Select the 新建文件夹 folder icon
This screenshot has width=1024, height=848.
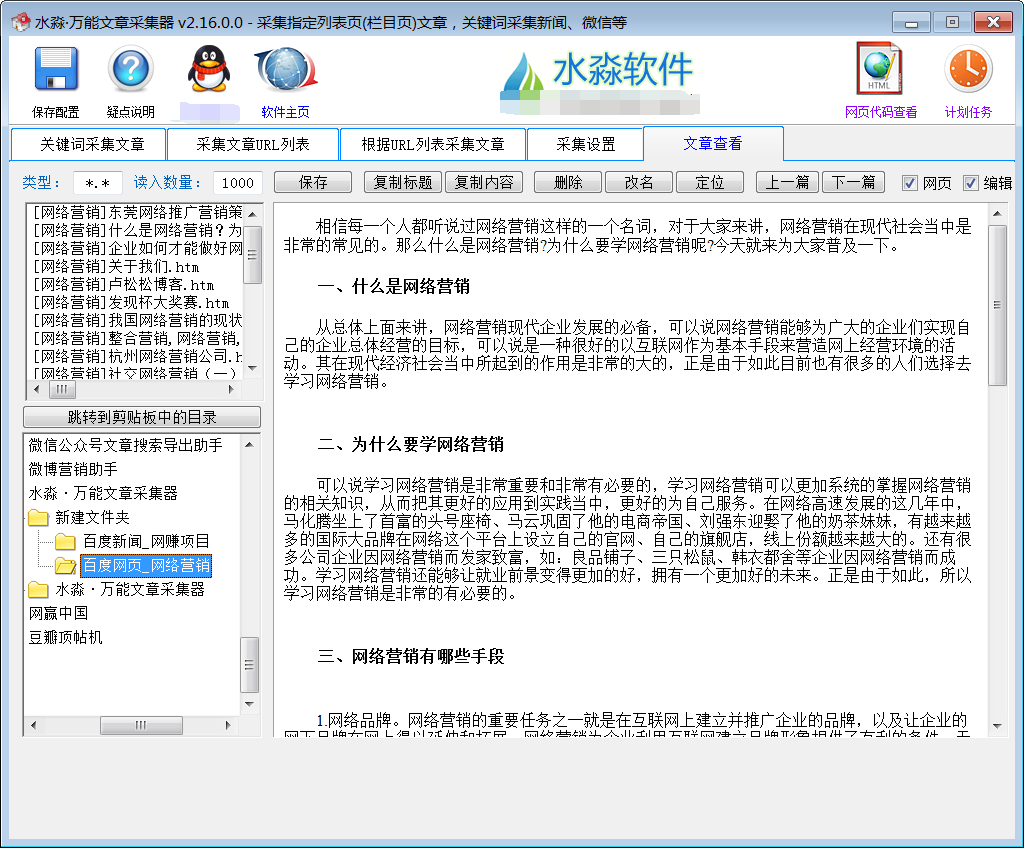[x=39, y=518]
